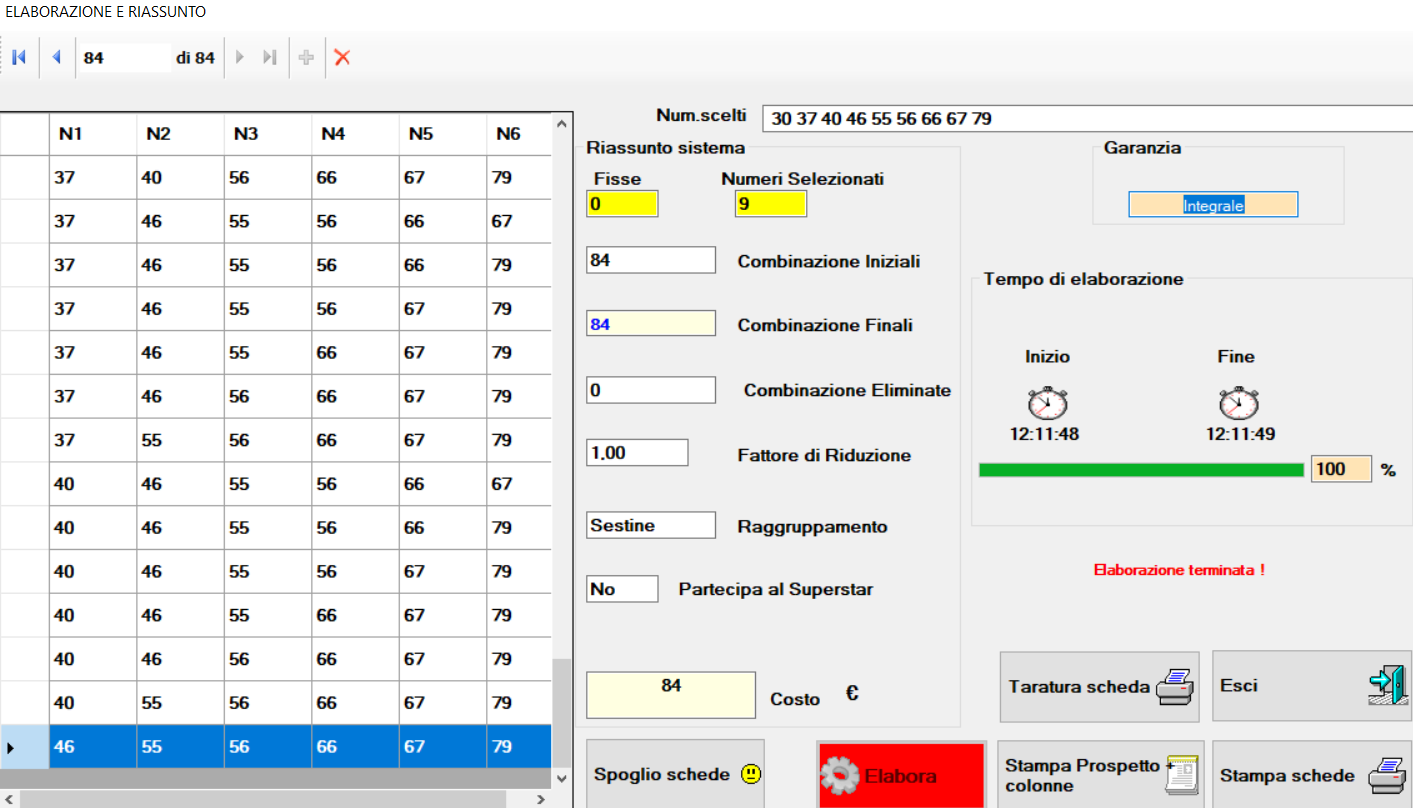
Task: Click the Combinazione Iniziali field
Action: coord(651,260)
